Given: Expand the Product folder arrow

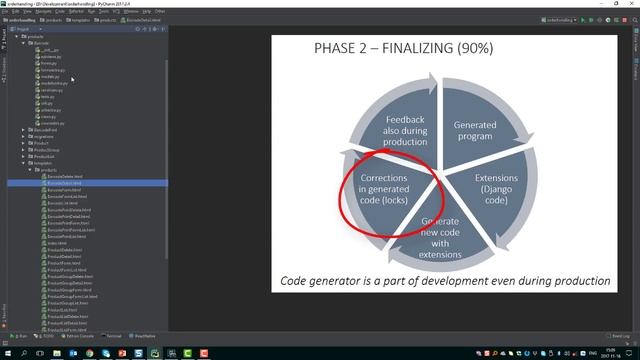Looking at the screenshot, I should coord(23,143).
